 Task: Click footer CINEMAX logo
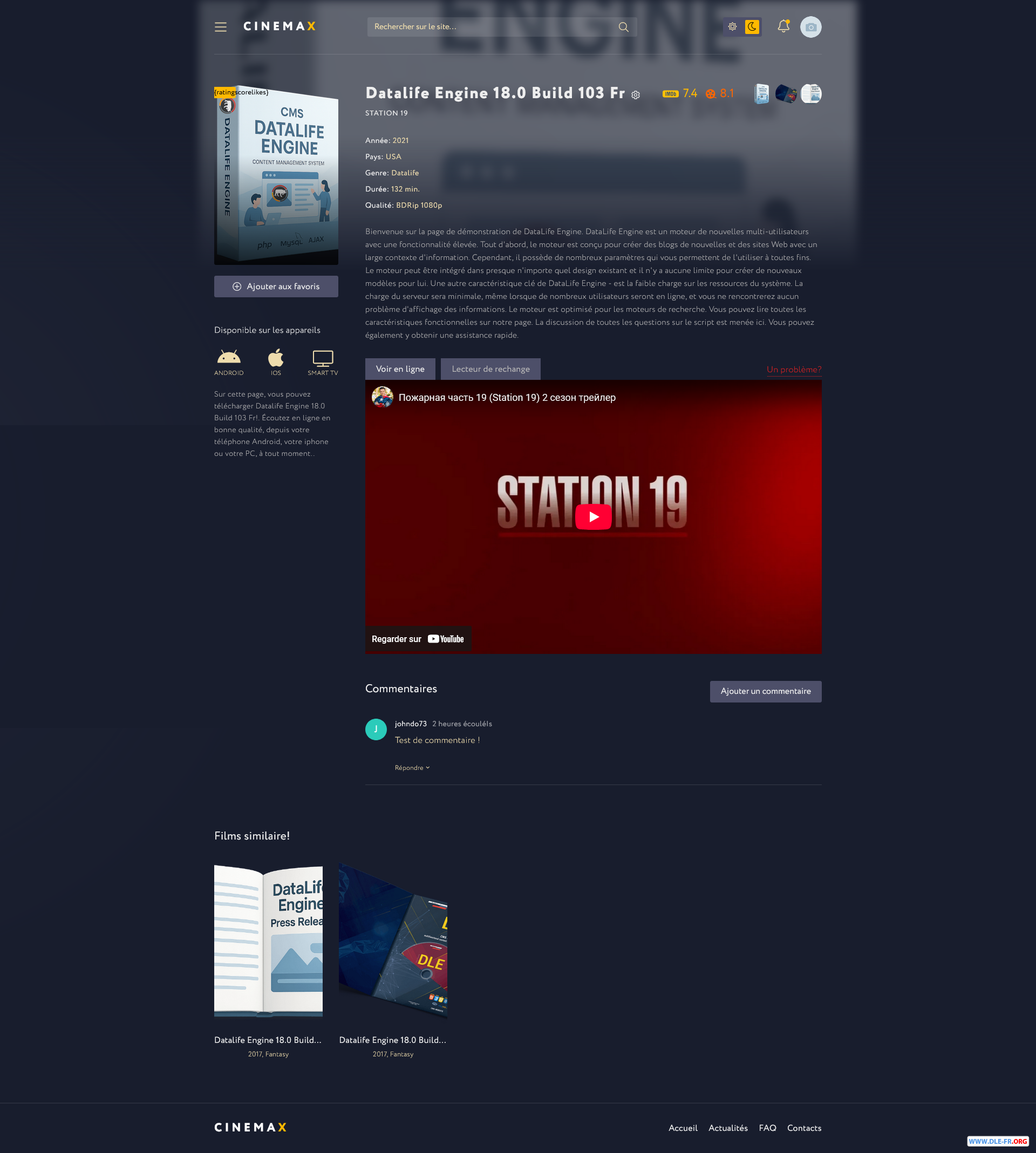[x=250, y=1128]
